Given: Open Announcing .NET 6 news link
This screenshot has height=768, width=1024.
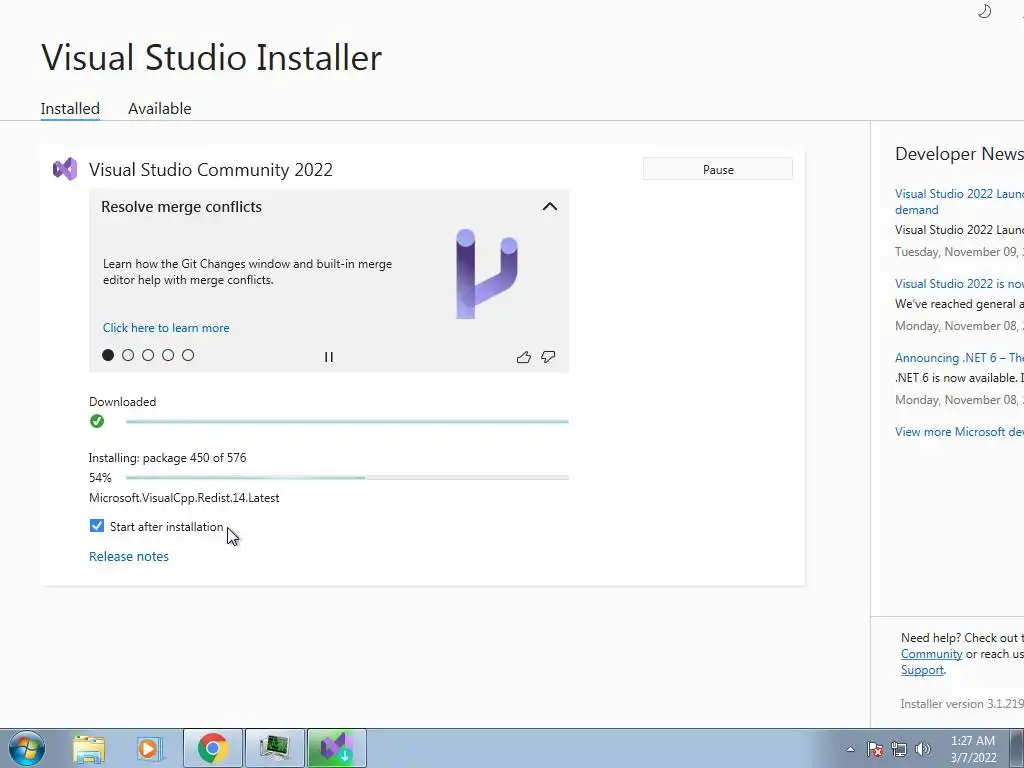Looking at the screenshot, I should tap(959, 357).
